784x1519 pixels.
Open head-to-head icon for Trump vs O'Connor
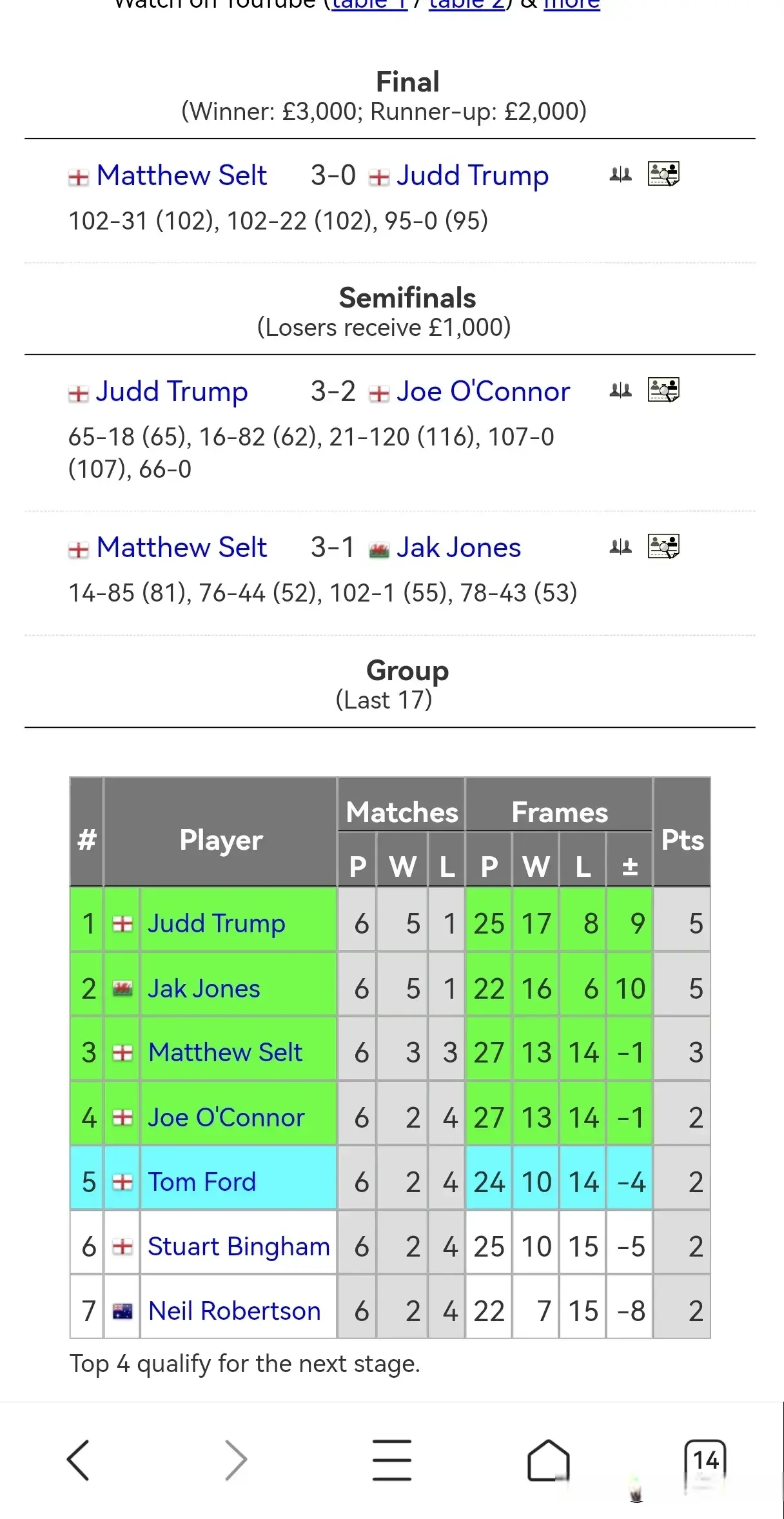tap(620, 391)
